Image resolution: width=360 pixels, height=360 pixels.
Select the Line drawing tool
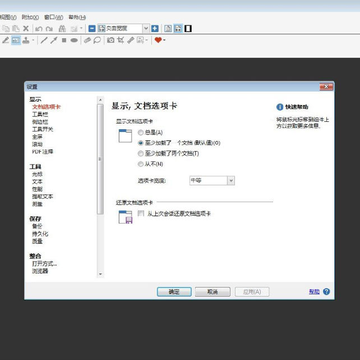click(x=44, y=40)
